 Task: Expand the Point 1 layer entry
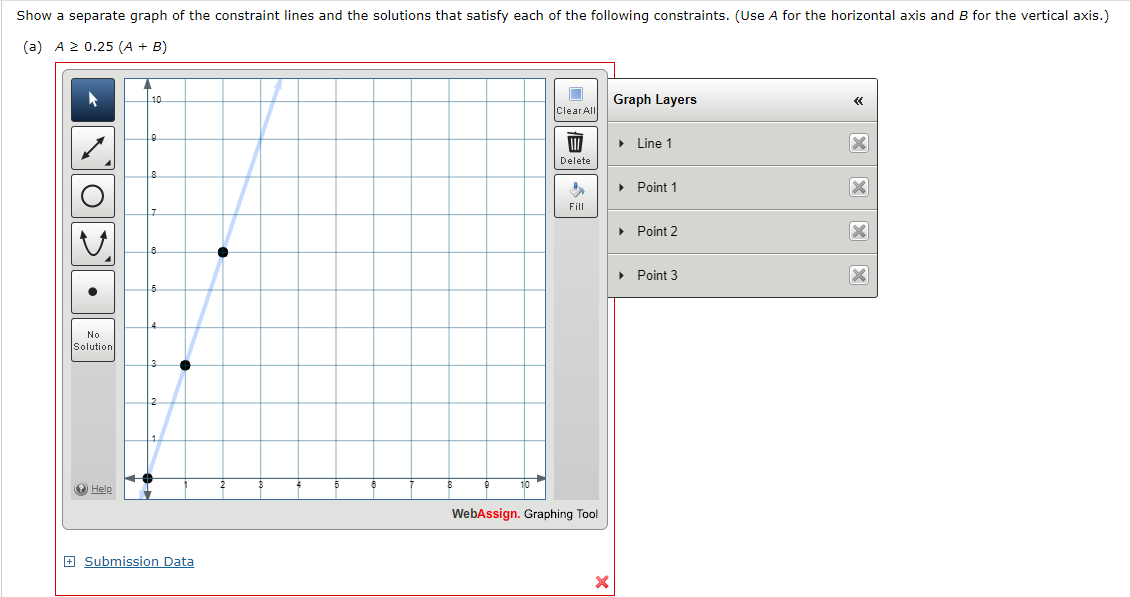(x=623, y=187)
